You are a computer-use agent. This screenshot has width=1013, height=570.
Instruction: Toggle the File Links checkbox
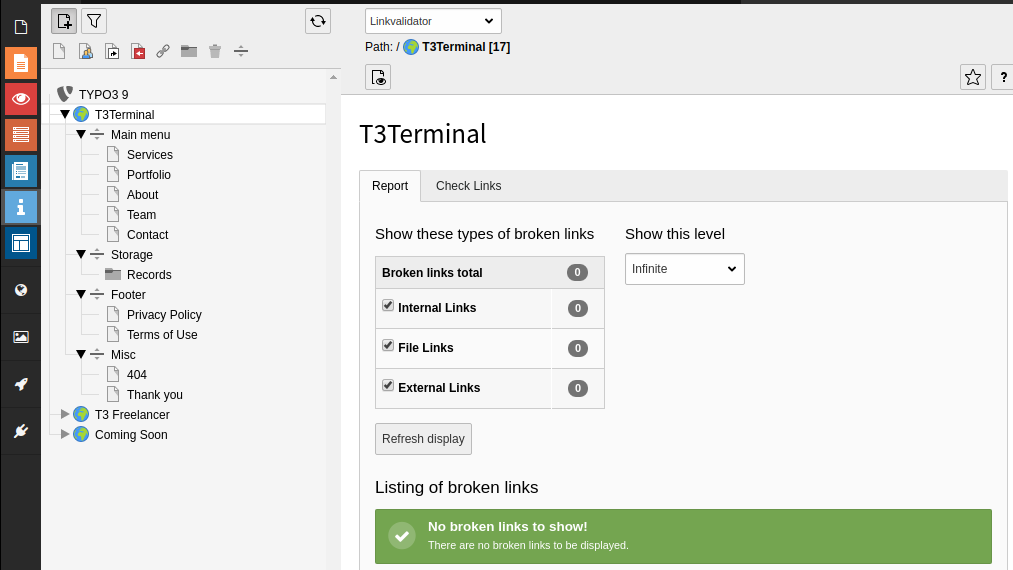[x=388, y=346]
